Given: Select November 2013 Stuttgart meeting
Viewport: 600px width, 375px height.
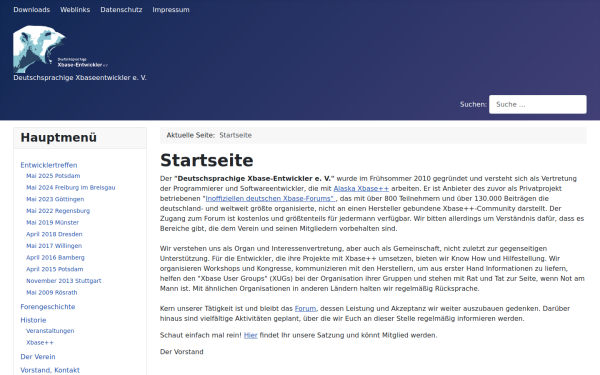Looking at the screenshot, I should click(64, 281).
